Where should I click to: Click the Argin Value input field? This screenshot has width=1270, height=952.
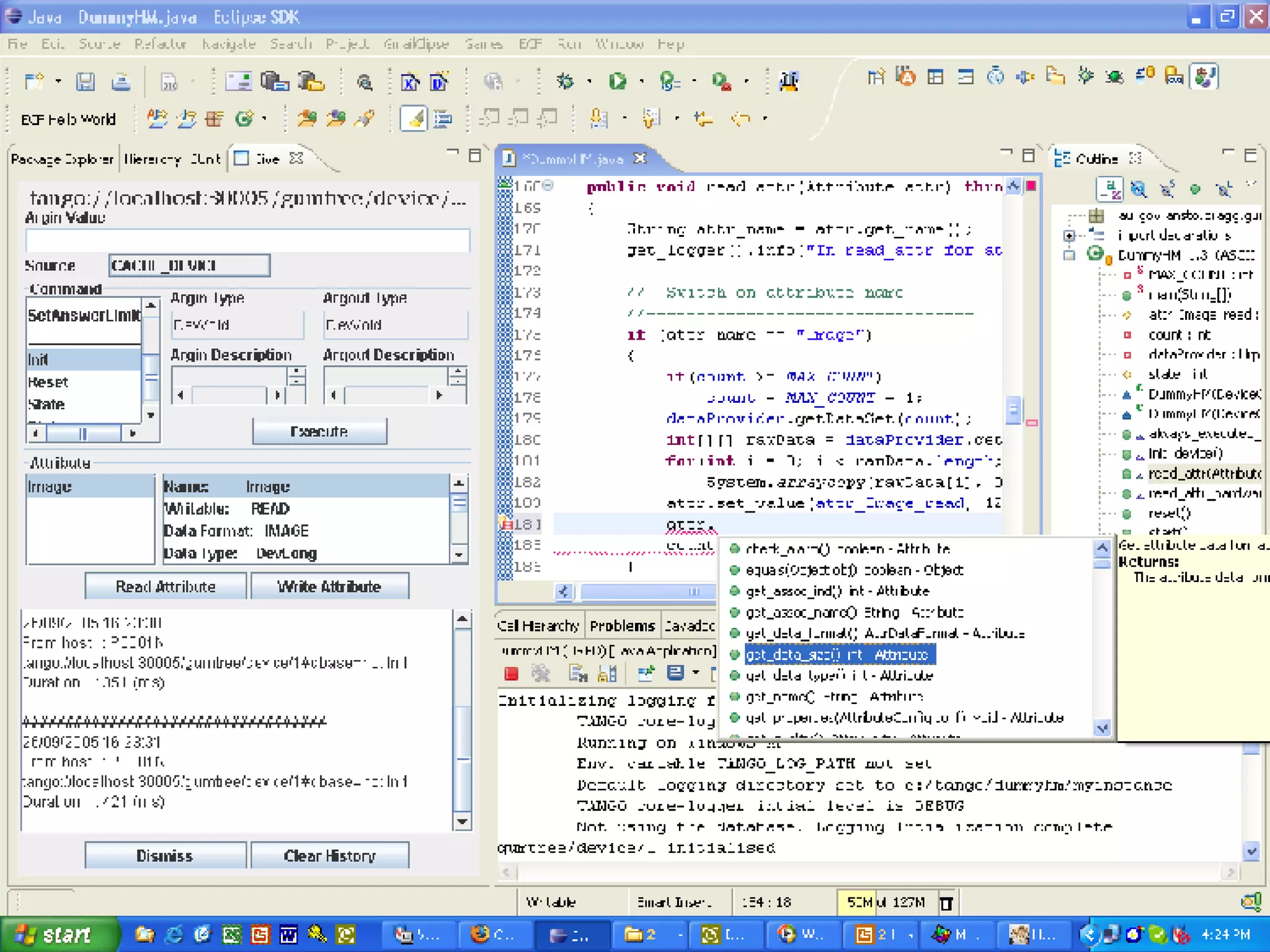pyautogui.click(x=247, y=240)
